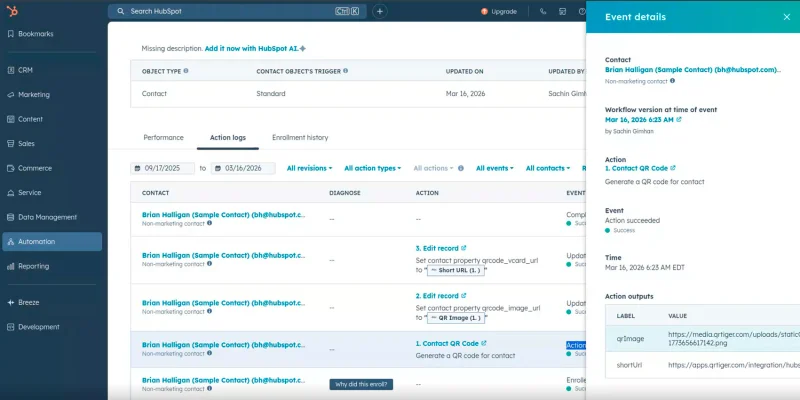The image size is (800, 400).
Task: Click non-marketing info icon in 3. Edit record row
Action: 210,264
